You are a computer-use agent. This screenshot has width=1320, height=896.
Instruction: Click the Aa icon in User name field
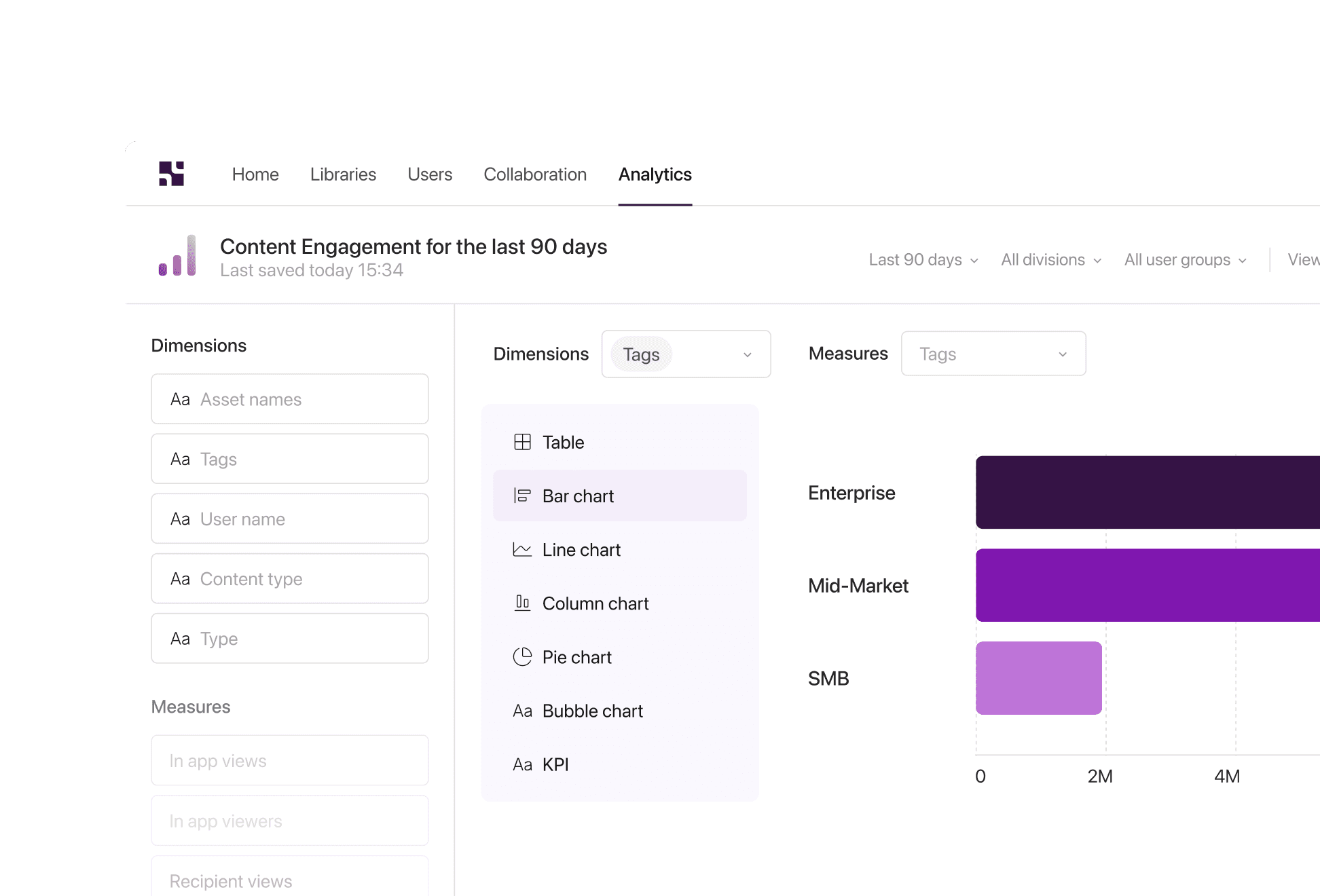coord(180,519)
